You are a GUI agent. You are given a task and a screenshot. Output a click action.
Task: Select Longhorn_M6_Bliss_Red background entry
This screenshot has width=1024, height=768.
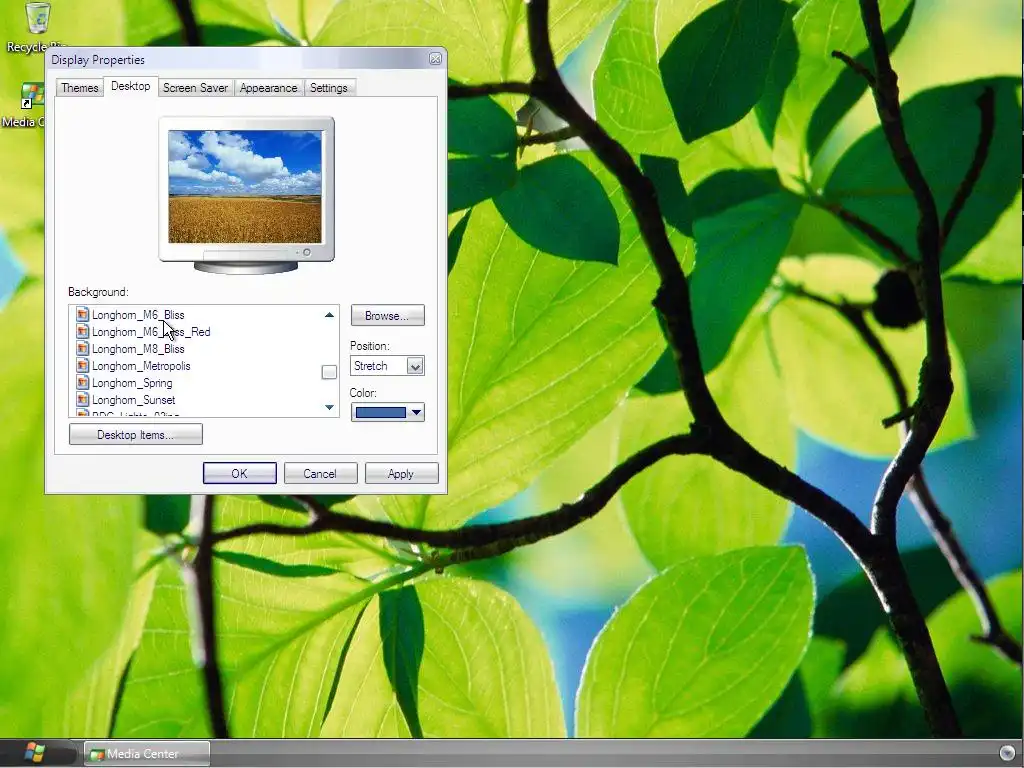[x=151, y=332]
